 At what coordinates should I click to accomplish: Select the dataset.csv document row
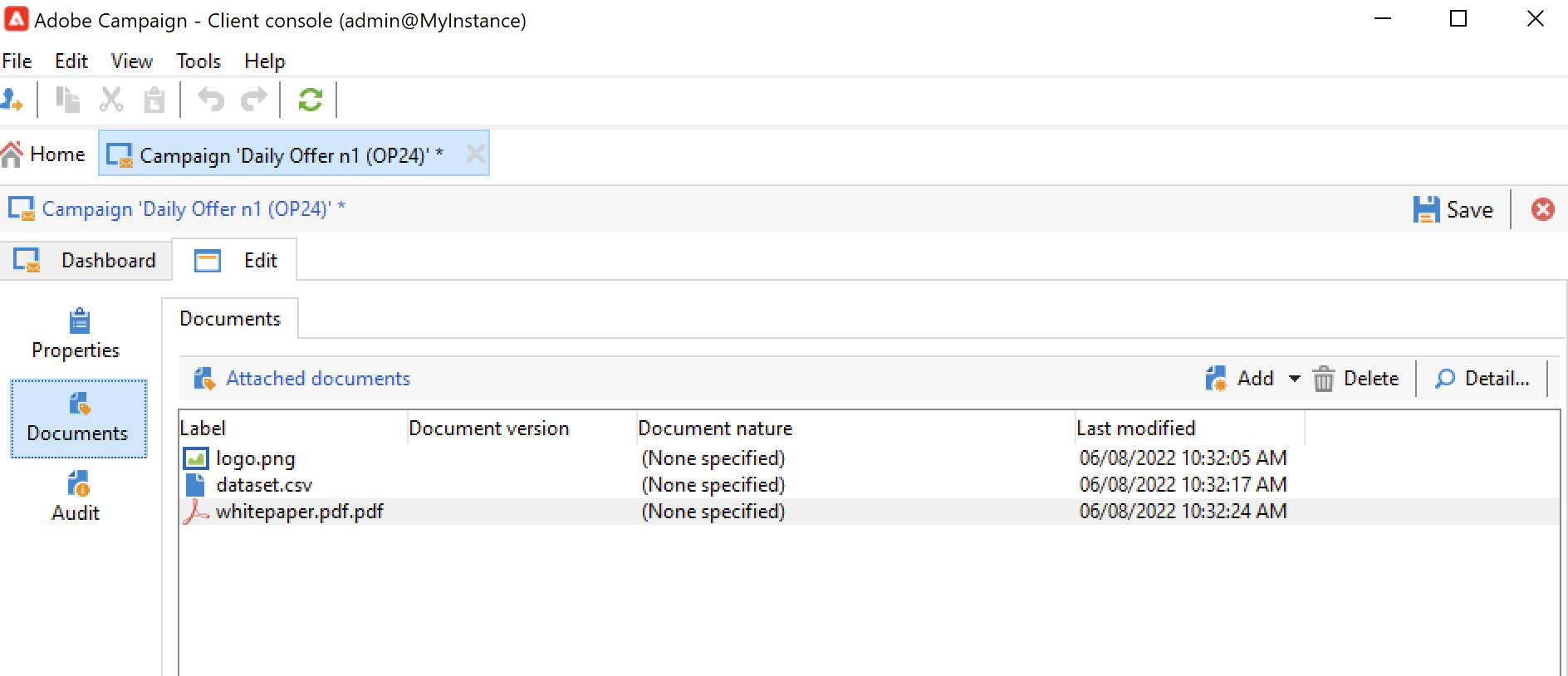click(x=869, y=485)
